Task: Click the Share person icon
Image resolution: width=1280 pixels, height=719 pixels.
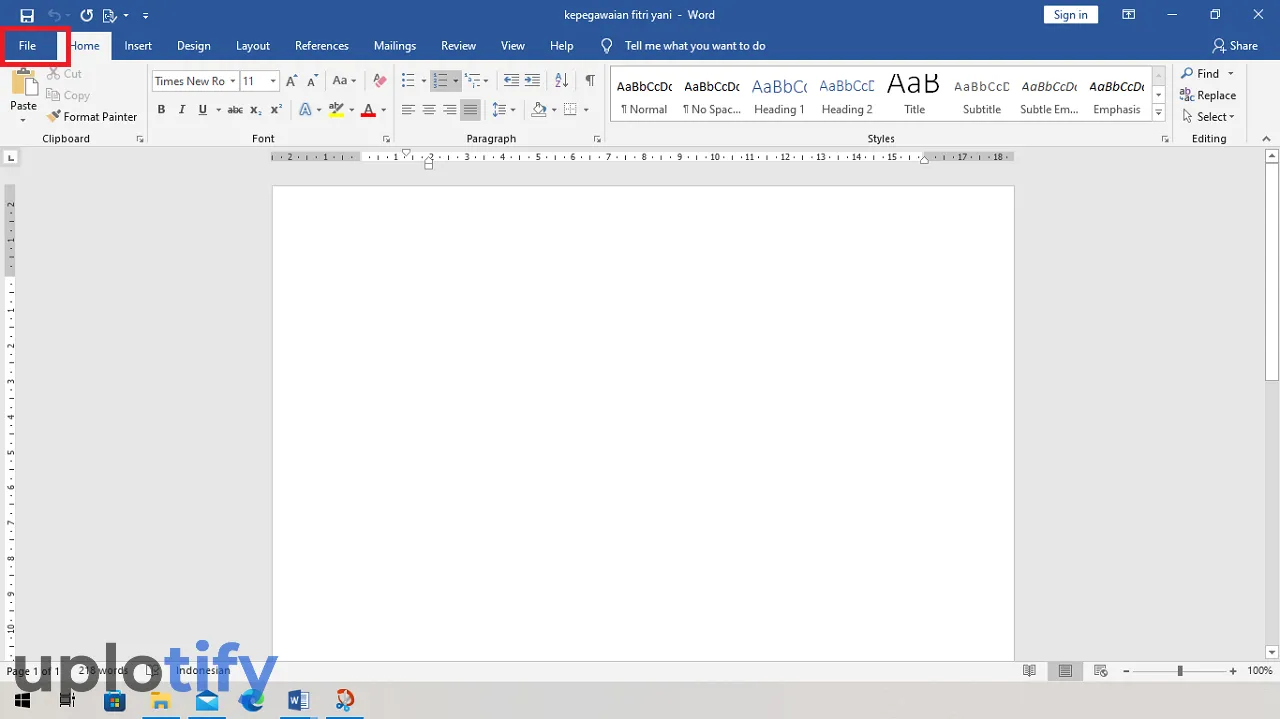Action: 1218,46
